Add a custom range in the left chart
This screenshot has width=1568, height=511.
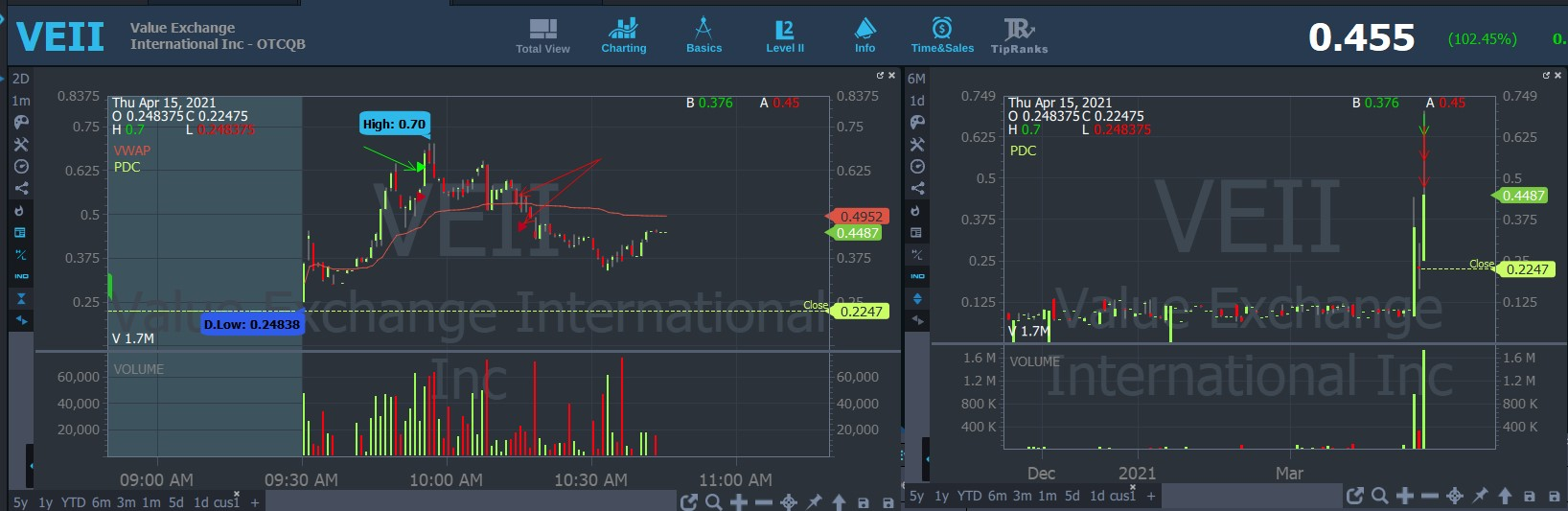[255, 502]
